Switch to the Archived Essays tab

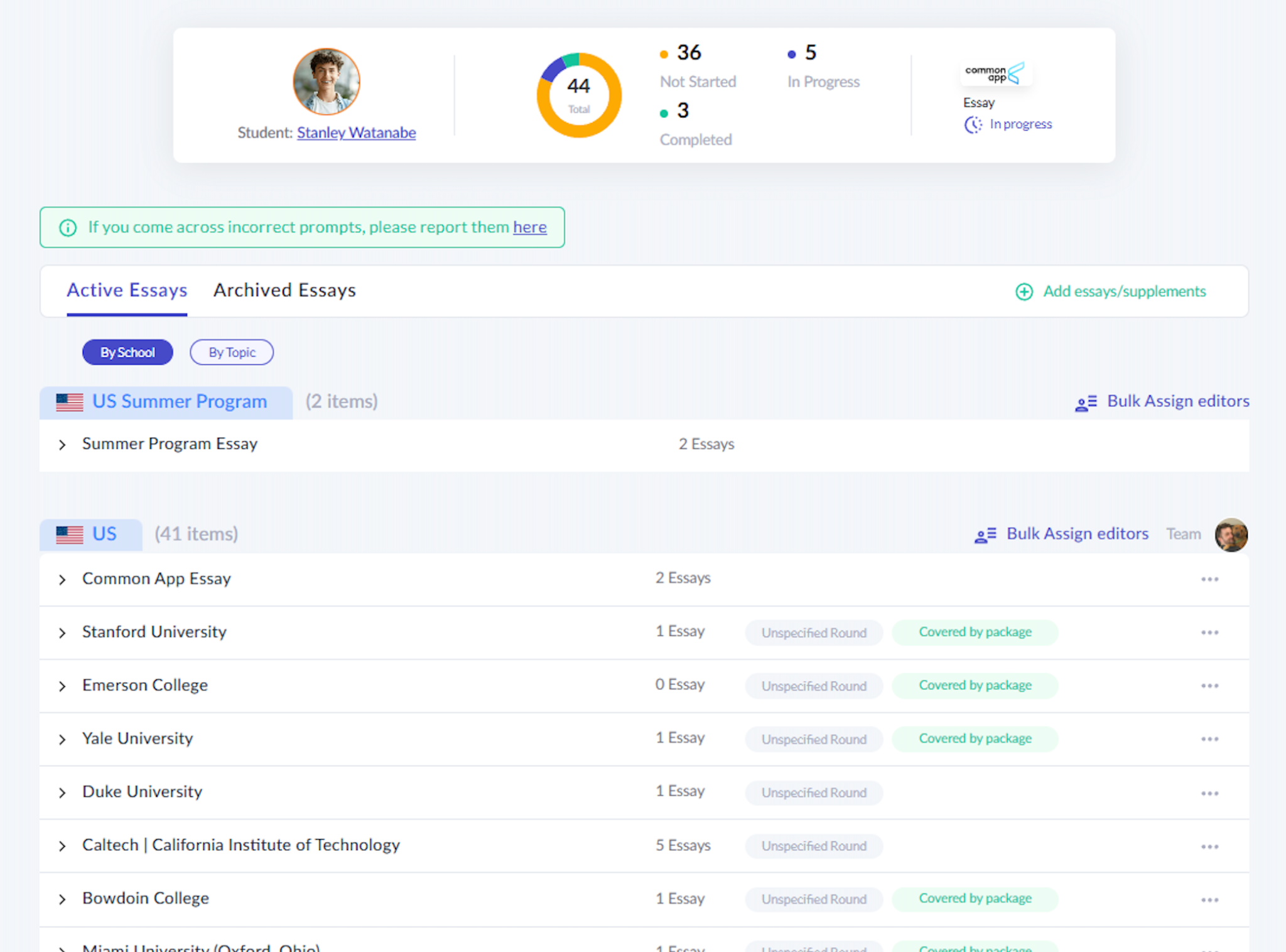(284, 290)
